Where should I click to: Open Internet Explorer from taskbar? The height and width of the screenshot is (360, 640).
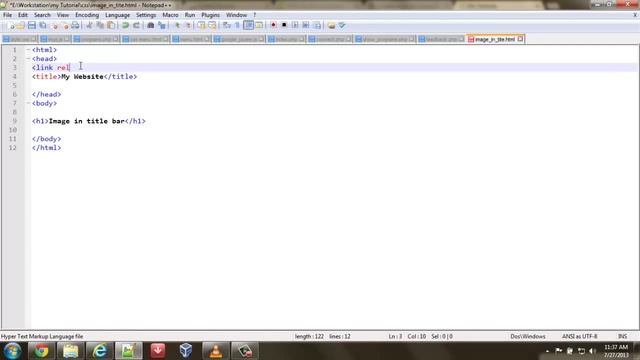(99, 351)
